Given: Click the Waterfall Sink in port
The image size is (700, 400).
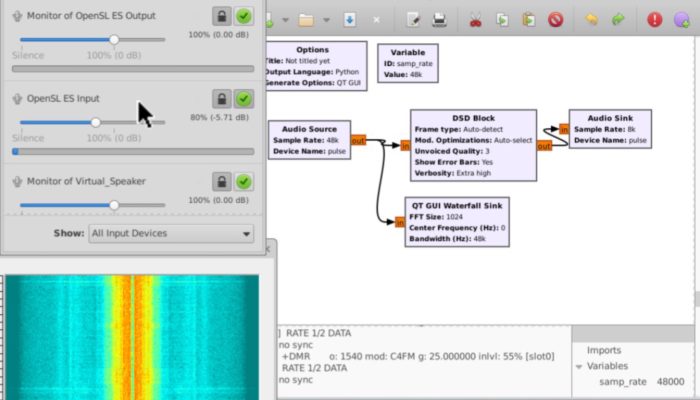Looking at the screenshot, I should point(400,222).
